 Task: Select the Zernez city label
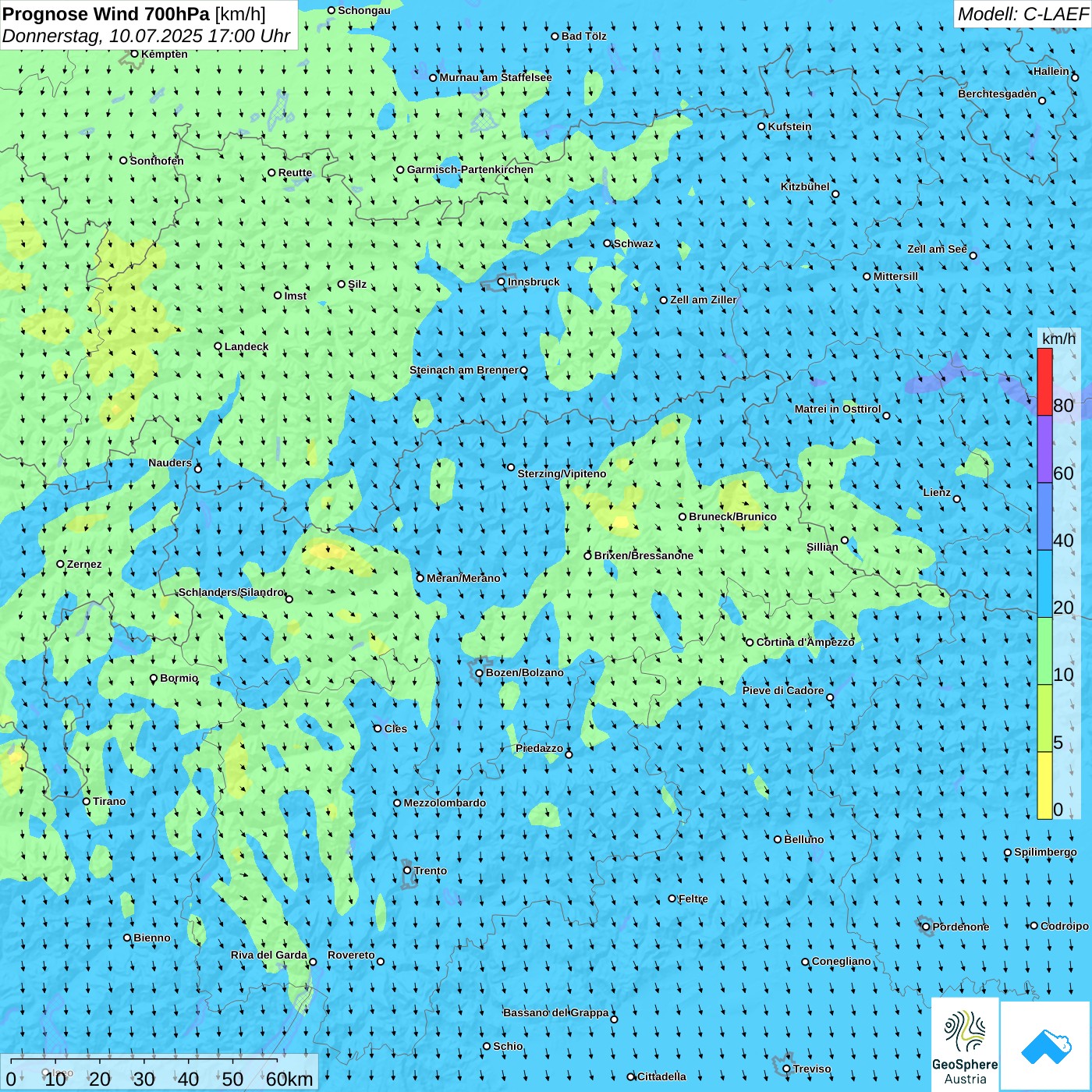tap(84, 564)
